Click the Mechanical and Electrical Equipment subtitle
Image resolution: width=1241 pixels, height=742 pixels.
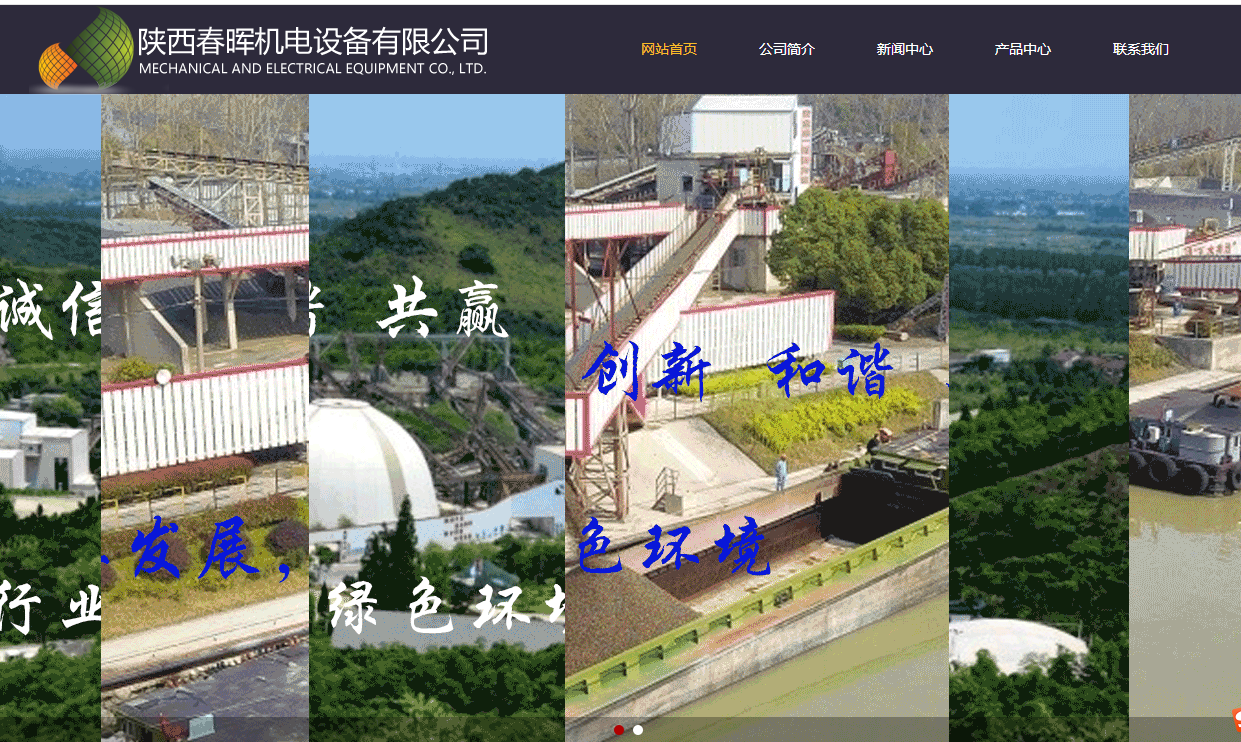312,69
